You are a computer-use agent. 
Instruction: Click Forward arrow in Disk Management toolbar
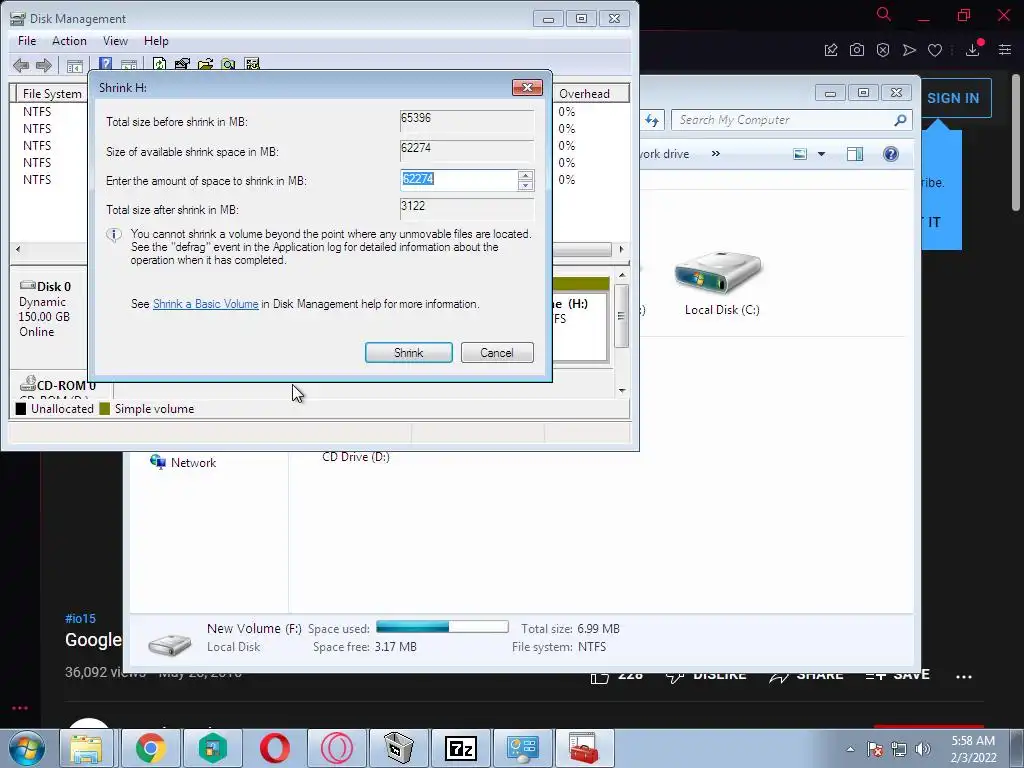click(44, 65)
